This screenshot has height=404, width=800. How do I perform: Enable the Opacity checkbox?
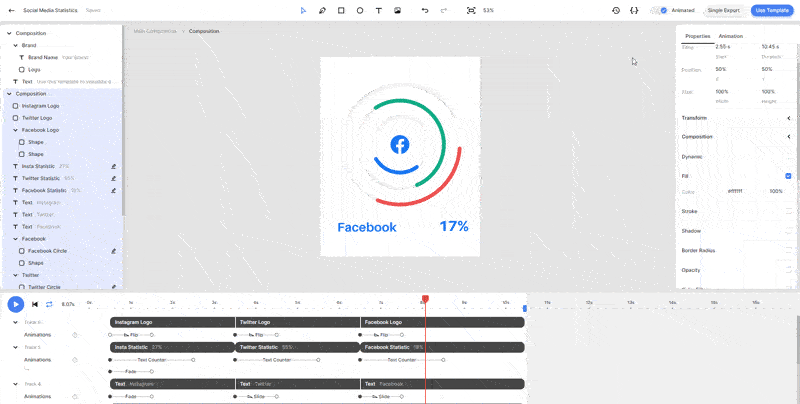788,270
